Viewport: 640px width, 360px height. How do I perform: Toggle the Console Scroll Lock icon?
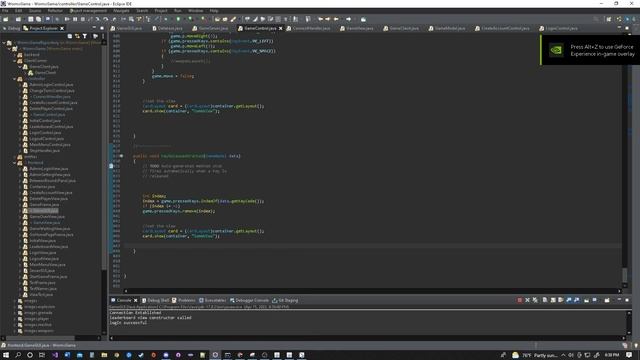[553, 300]
